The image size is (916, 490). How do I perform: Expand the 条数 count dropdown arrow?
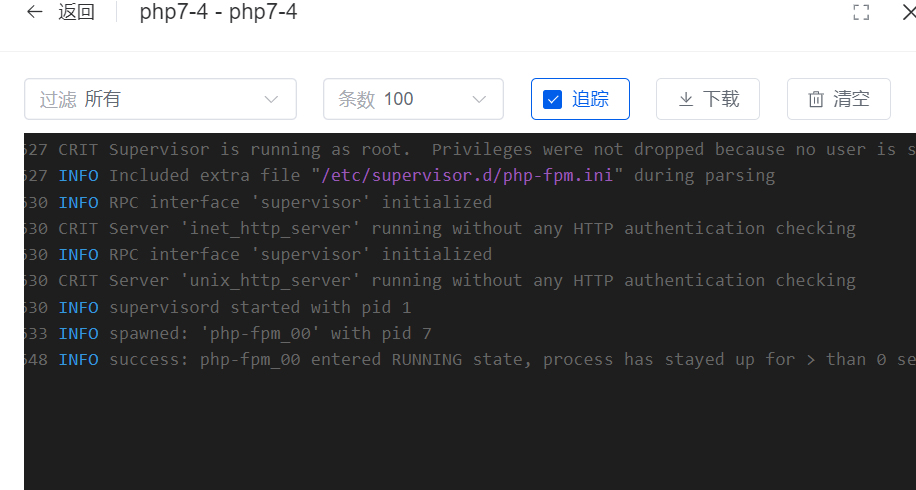478,99
